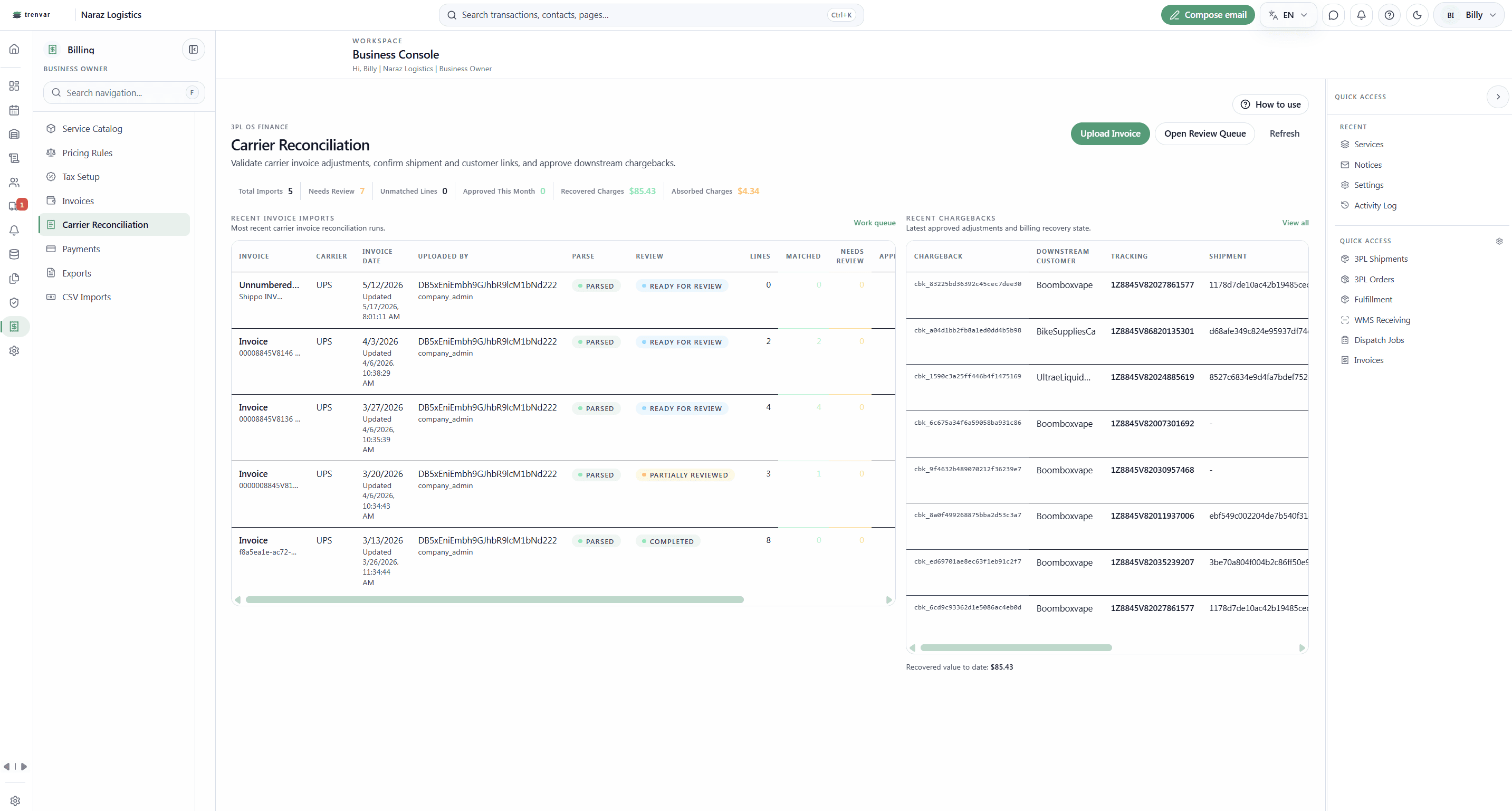The image size is (1512, 811).
Task: Click invoice imports horizontal scrollbar thumb
Action: (494, 599)
